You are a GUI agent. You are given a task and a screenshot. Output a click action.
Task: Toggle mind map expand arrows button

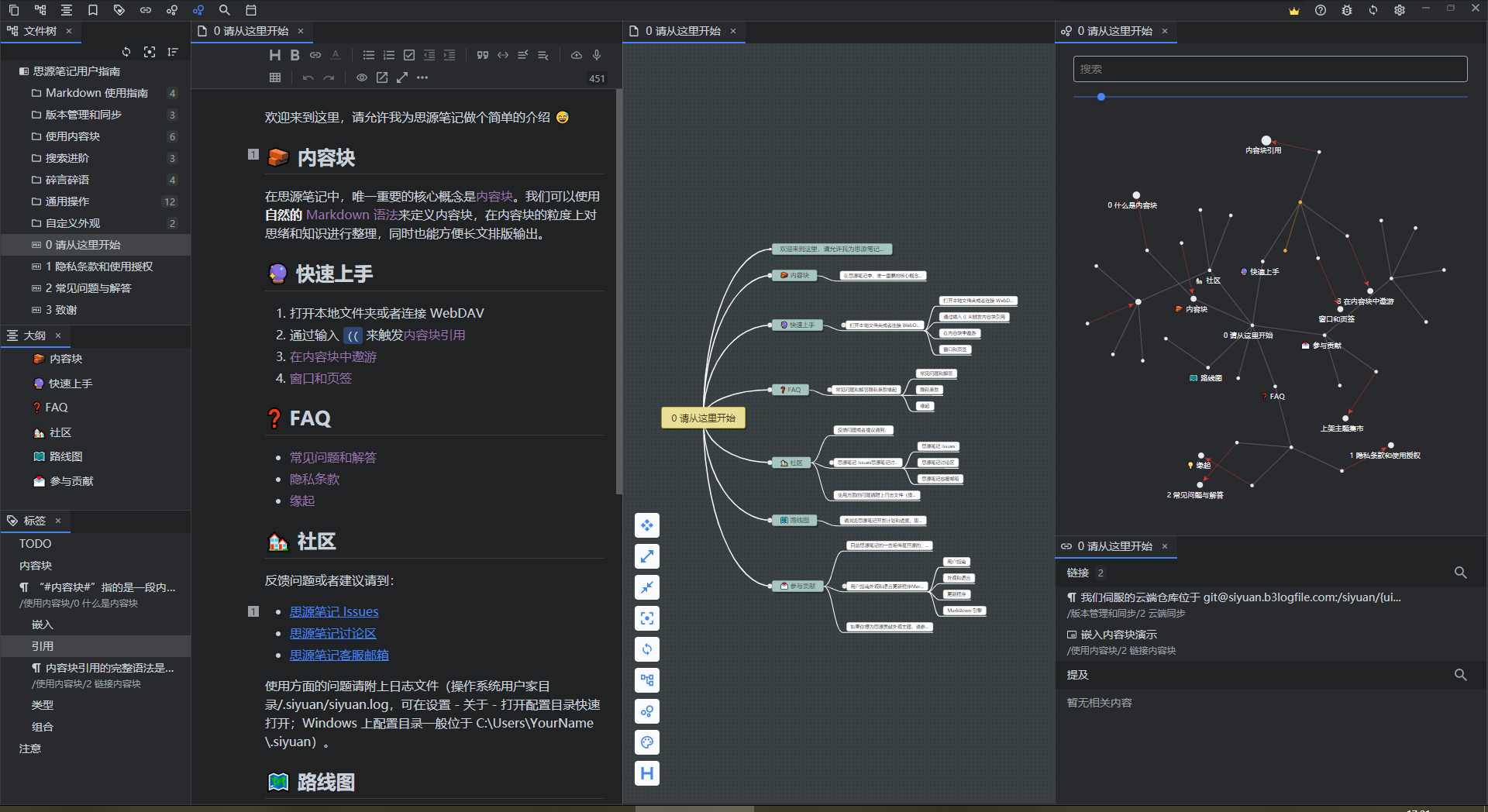pyautogui.click(x=647, y=556)
